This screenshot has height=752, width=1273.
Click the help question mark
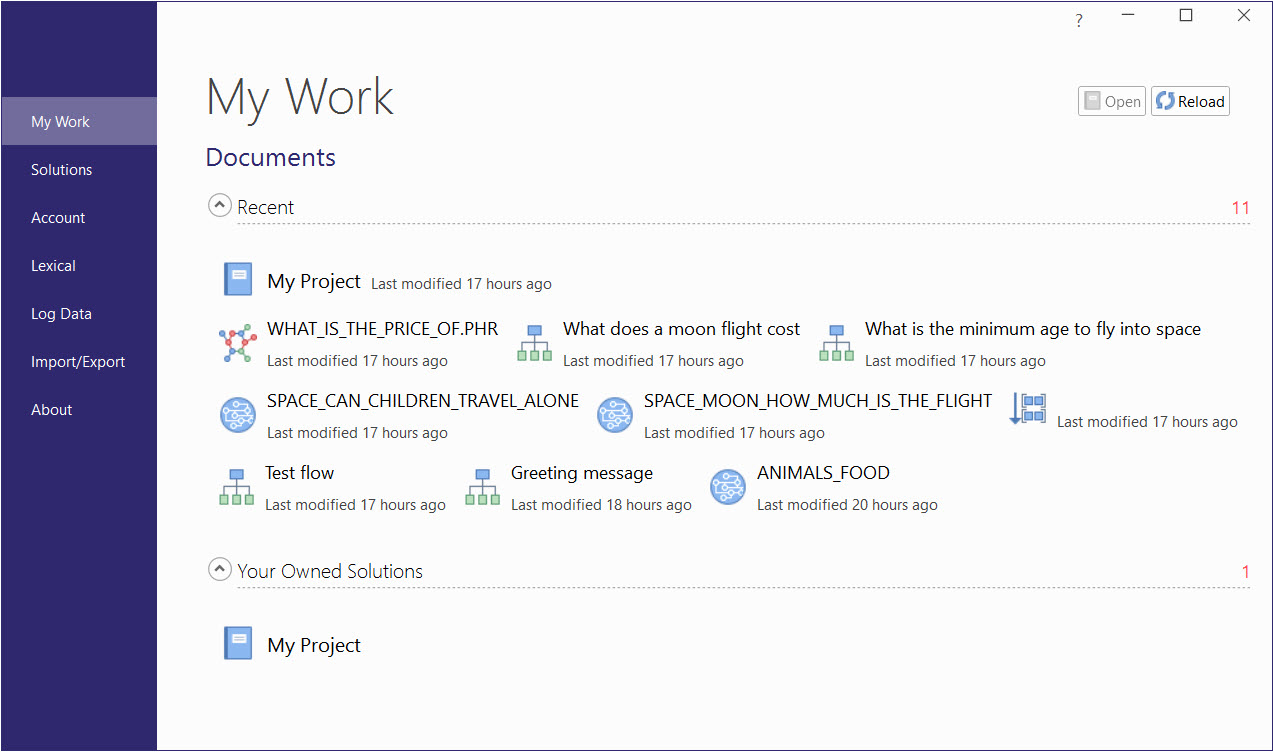[1079, 20]
